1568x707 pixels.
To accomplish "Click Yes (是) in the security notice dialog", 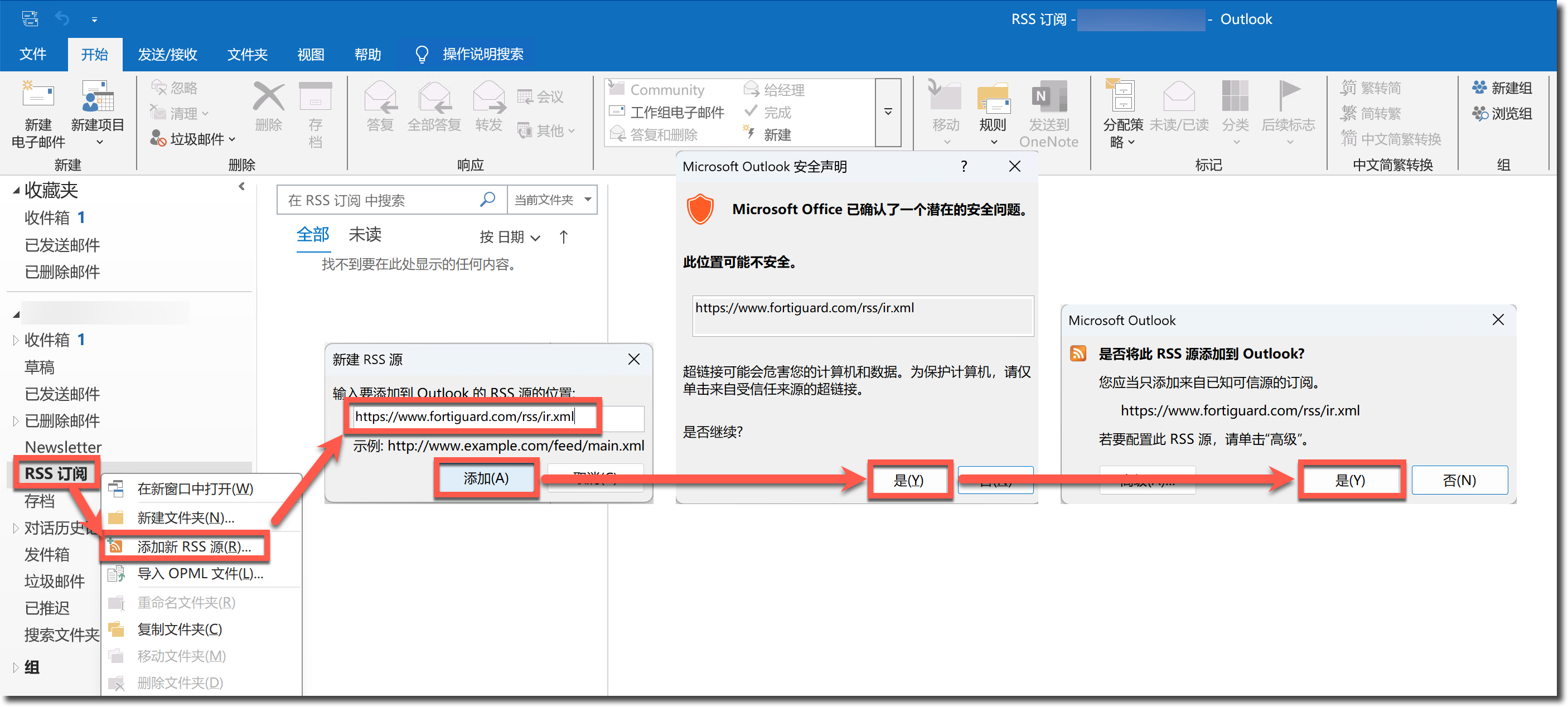I will click(x=908, y=481).
